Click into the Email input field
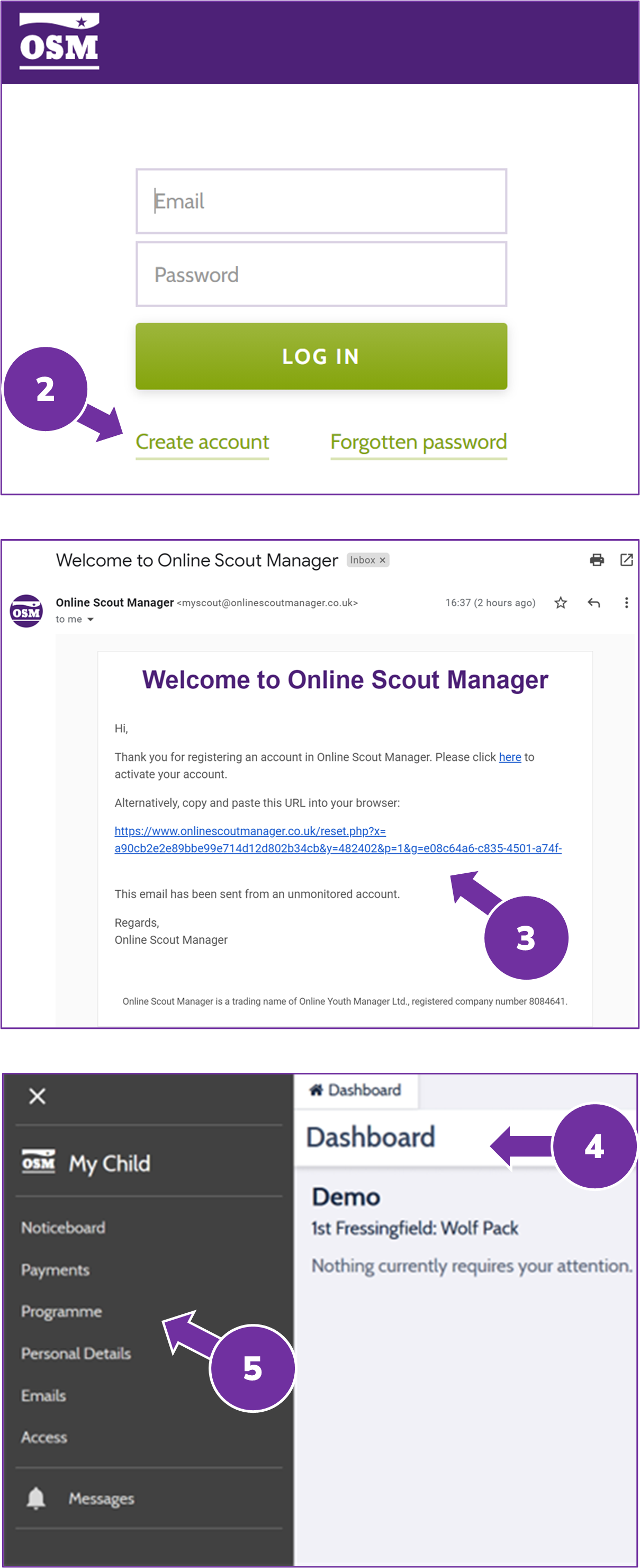This screenshot has height=1568, width=640. pos(321,201)
